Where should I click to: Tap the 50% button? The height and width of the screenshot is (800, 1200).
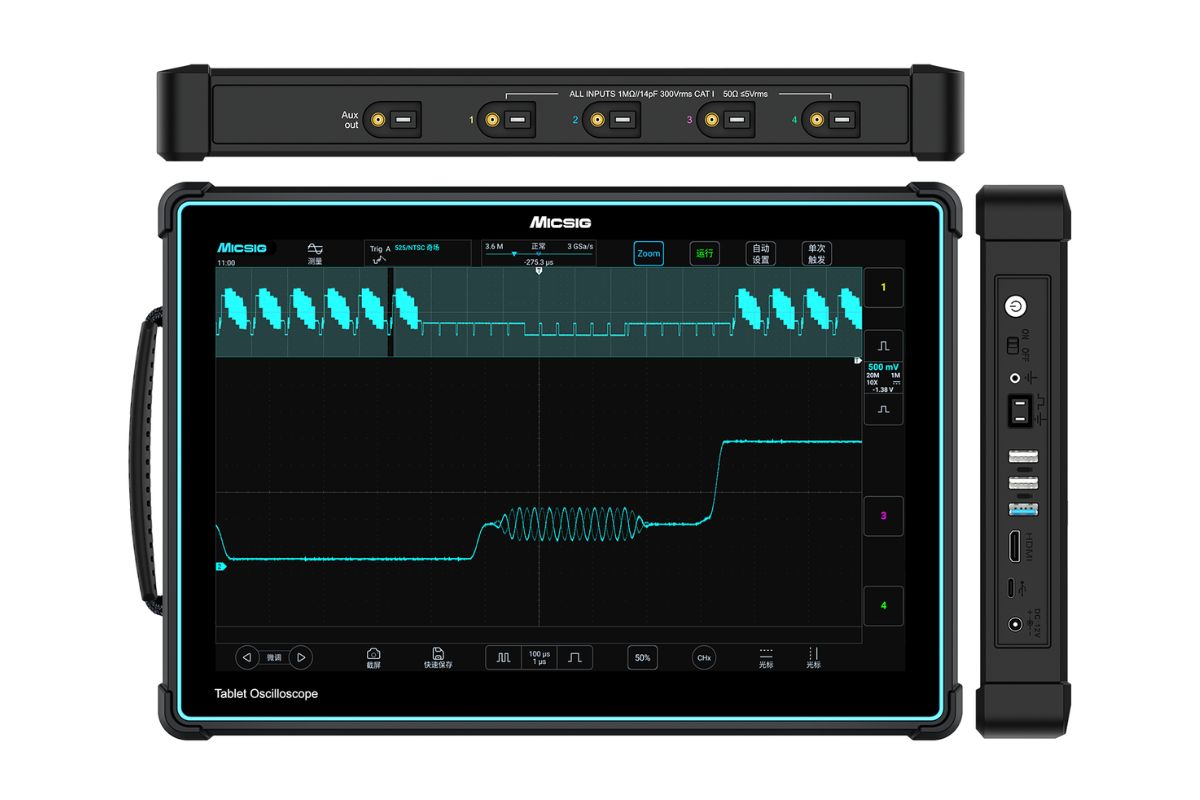click(643, 657)
